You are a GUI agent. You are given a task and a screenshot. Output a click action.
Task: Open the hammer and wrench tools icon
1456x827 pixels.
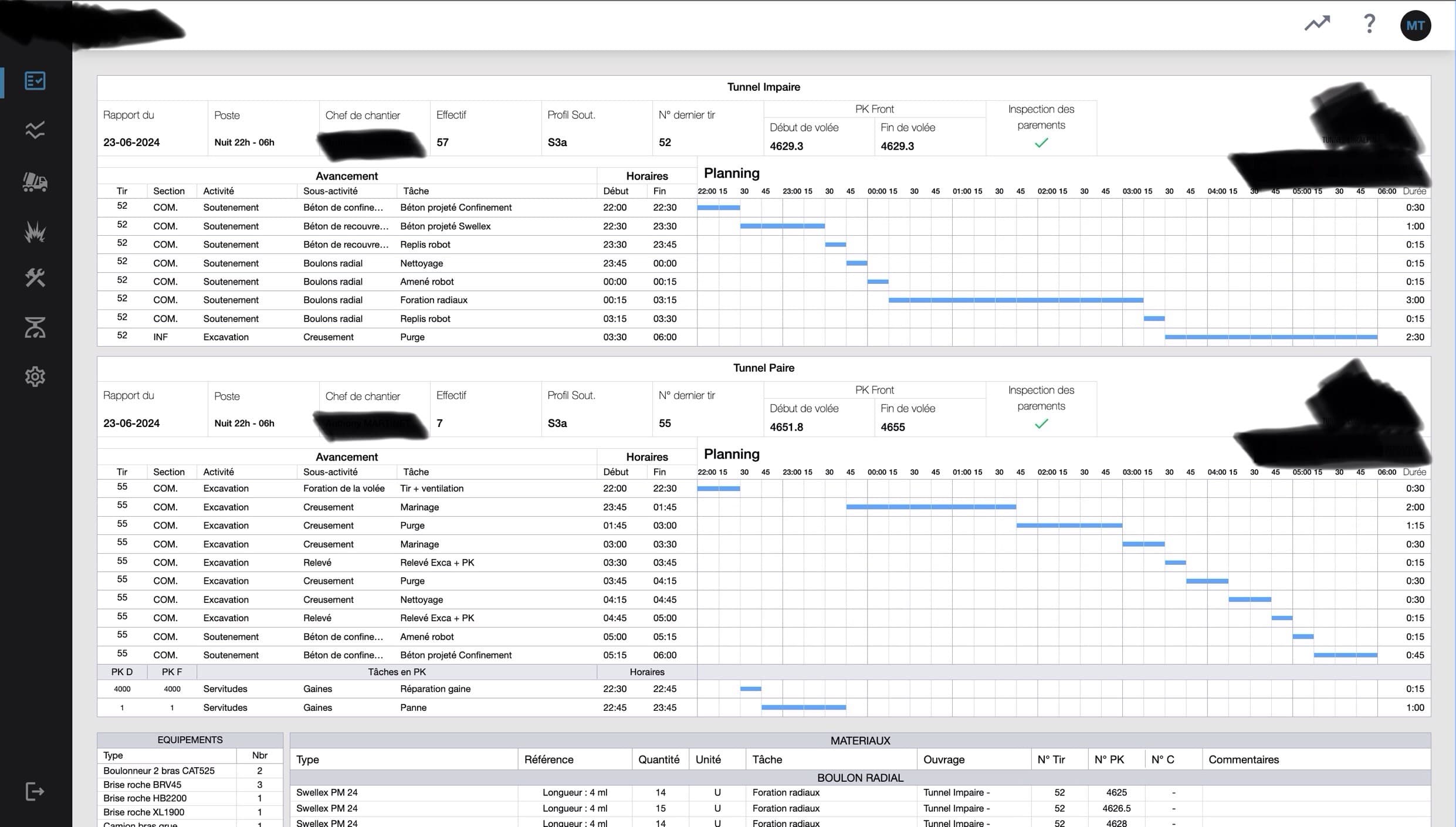pyautogui.click(x=35, y=277)
